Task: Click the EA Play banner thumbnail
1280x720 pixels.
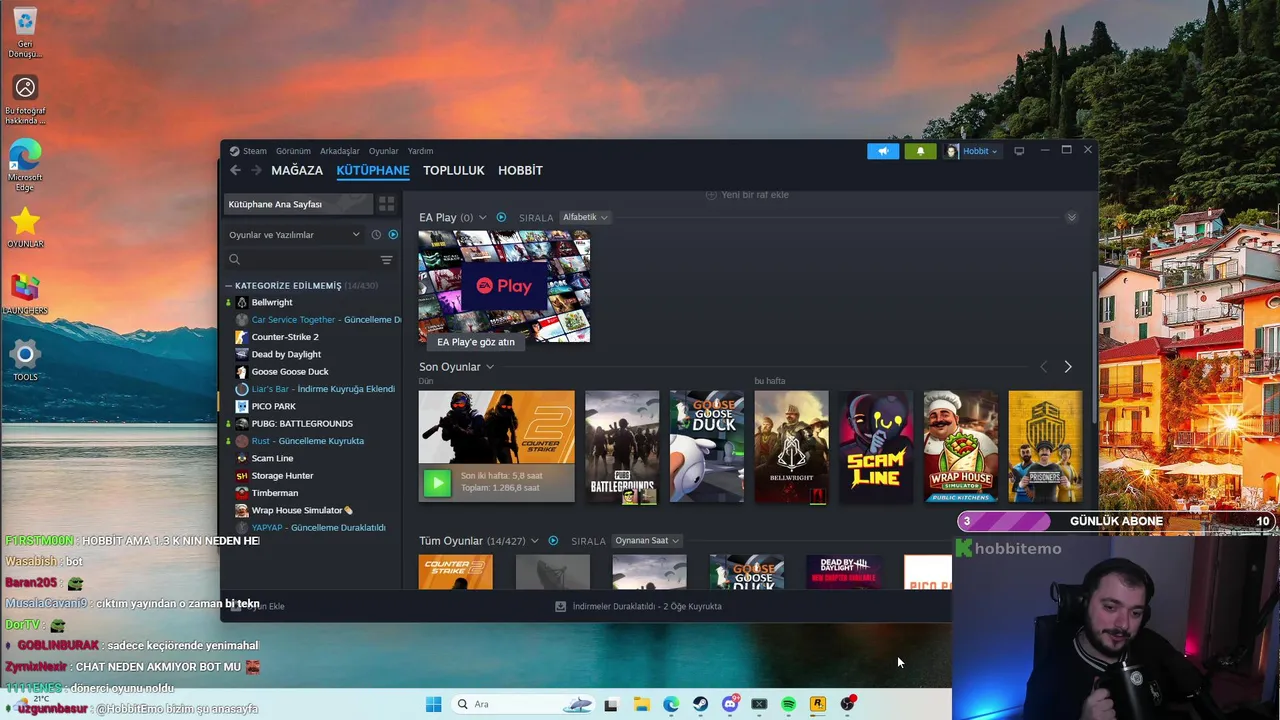Action: [504, 286]
